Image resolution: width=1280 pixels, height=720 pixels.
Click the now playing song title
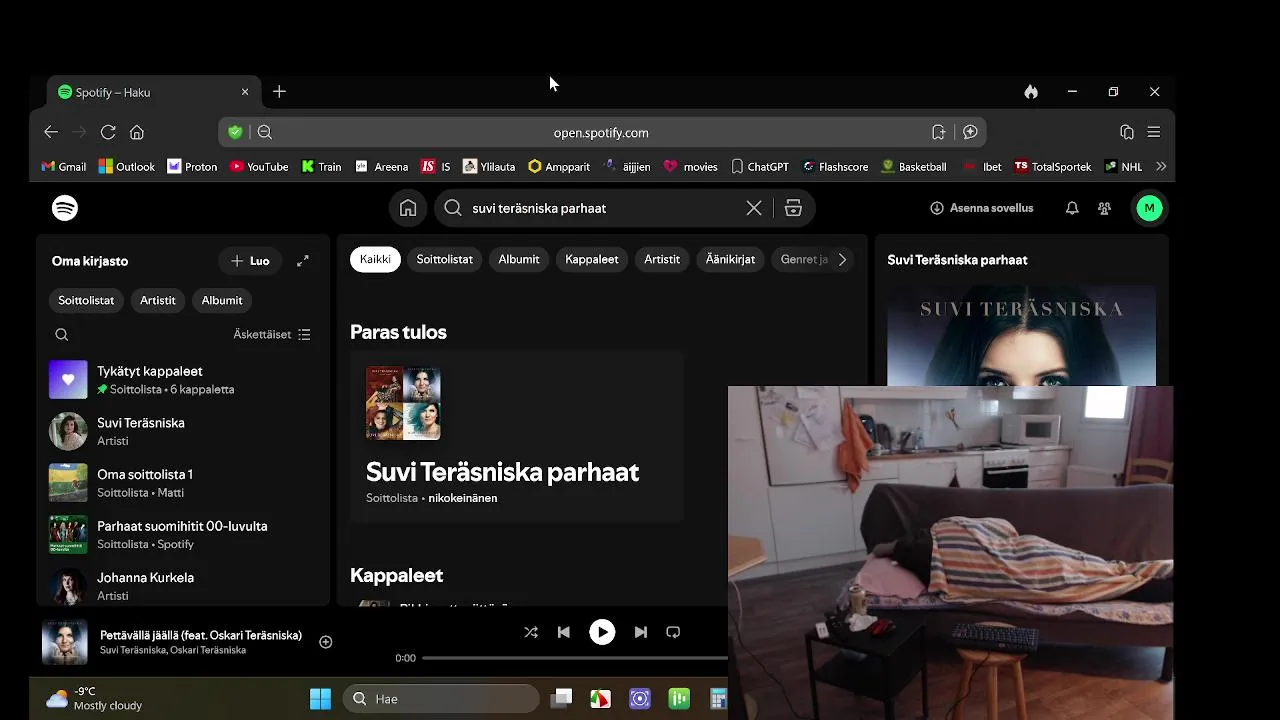201,635
